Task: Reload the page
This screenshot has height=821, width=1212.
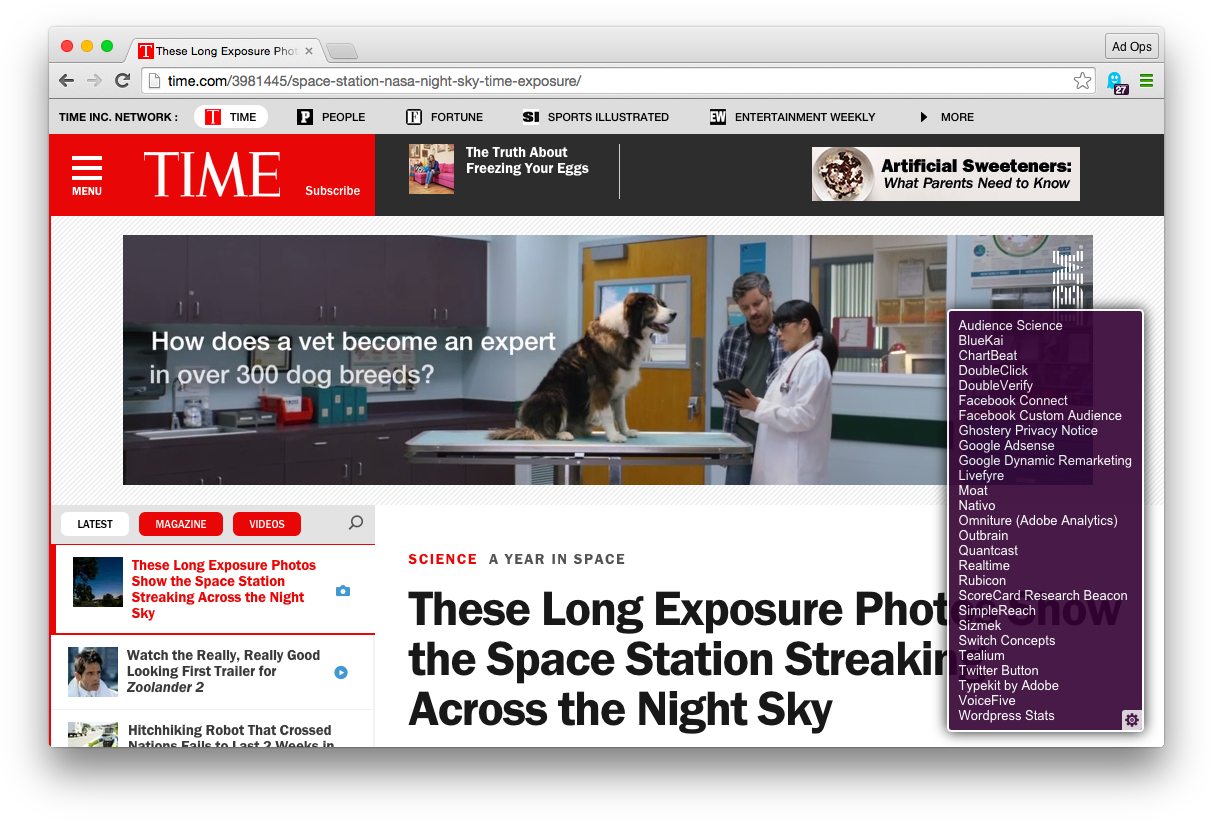Action: click(122, 81)
